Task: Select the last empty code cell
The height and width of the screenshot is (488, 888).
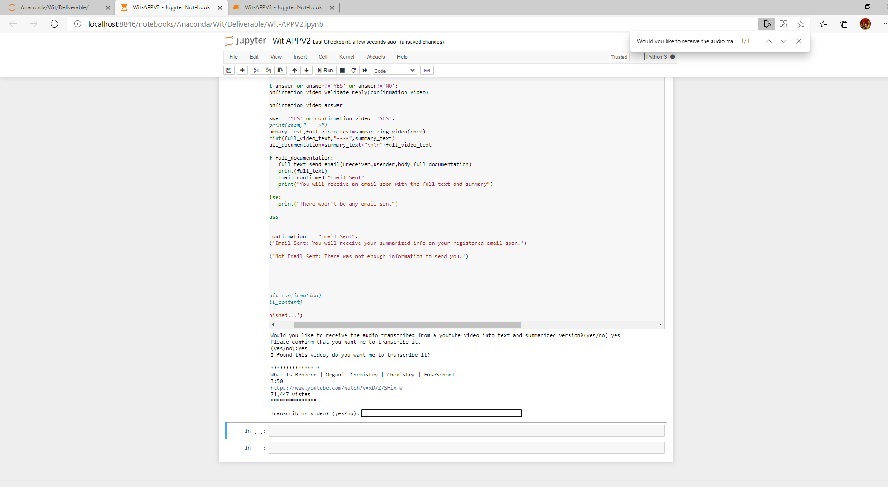Action: coord(466,448)
